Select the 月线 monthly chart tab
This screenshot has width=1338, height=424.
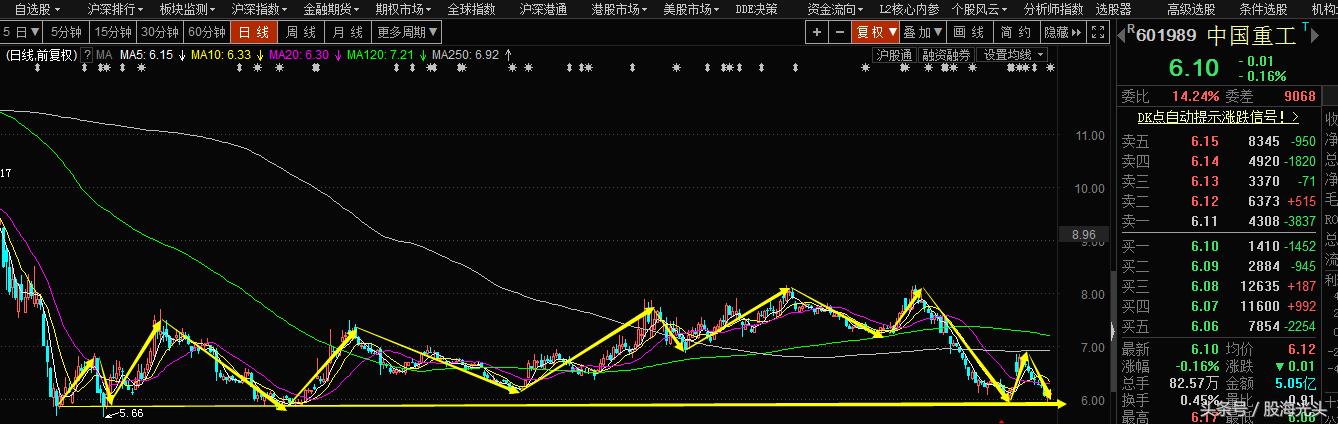click(x=349, y=32)
